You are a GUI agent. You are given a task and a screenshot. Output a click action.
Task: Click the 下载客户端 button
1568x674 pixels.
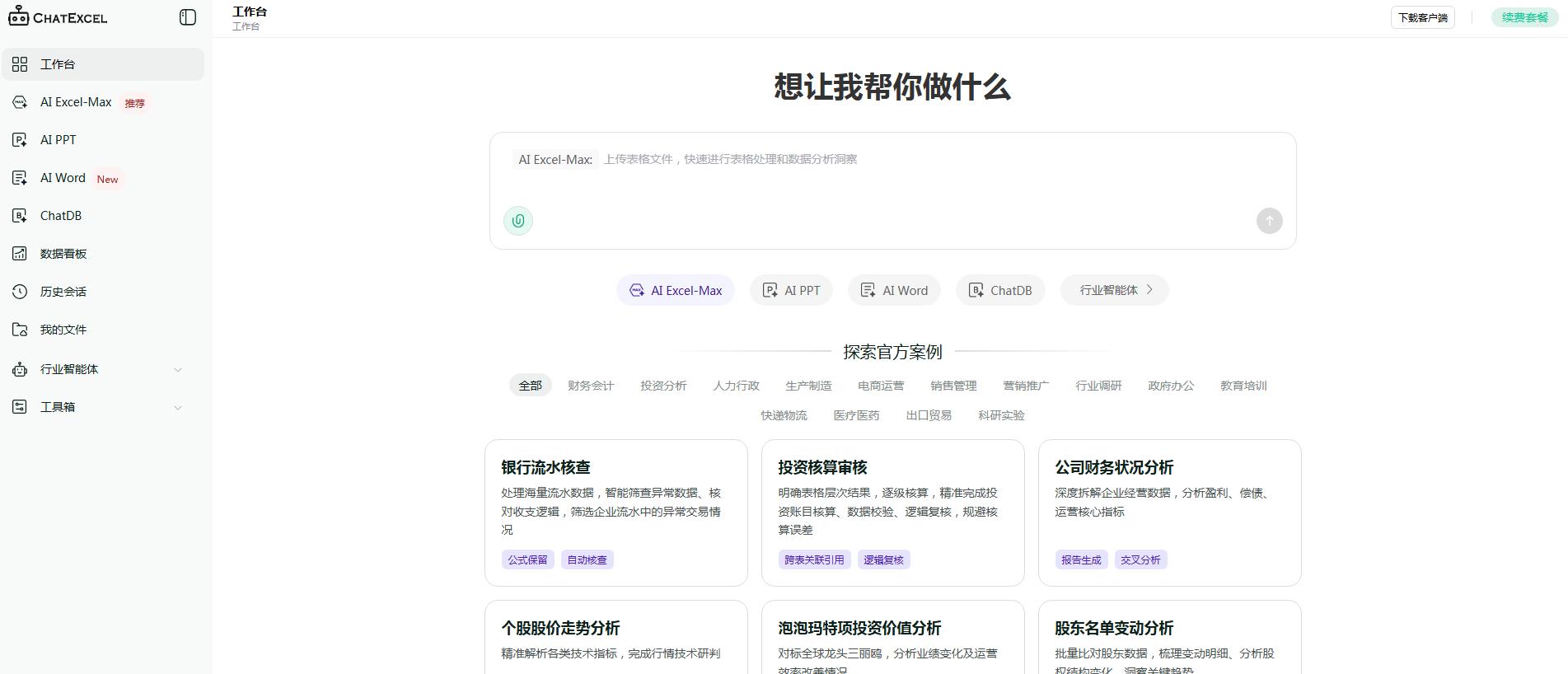[1422, 17]
